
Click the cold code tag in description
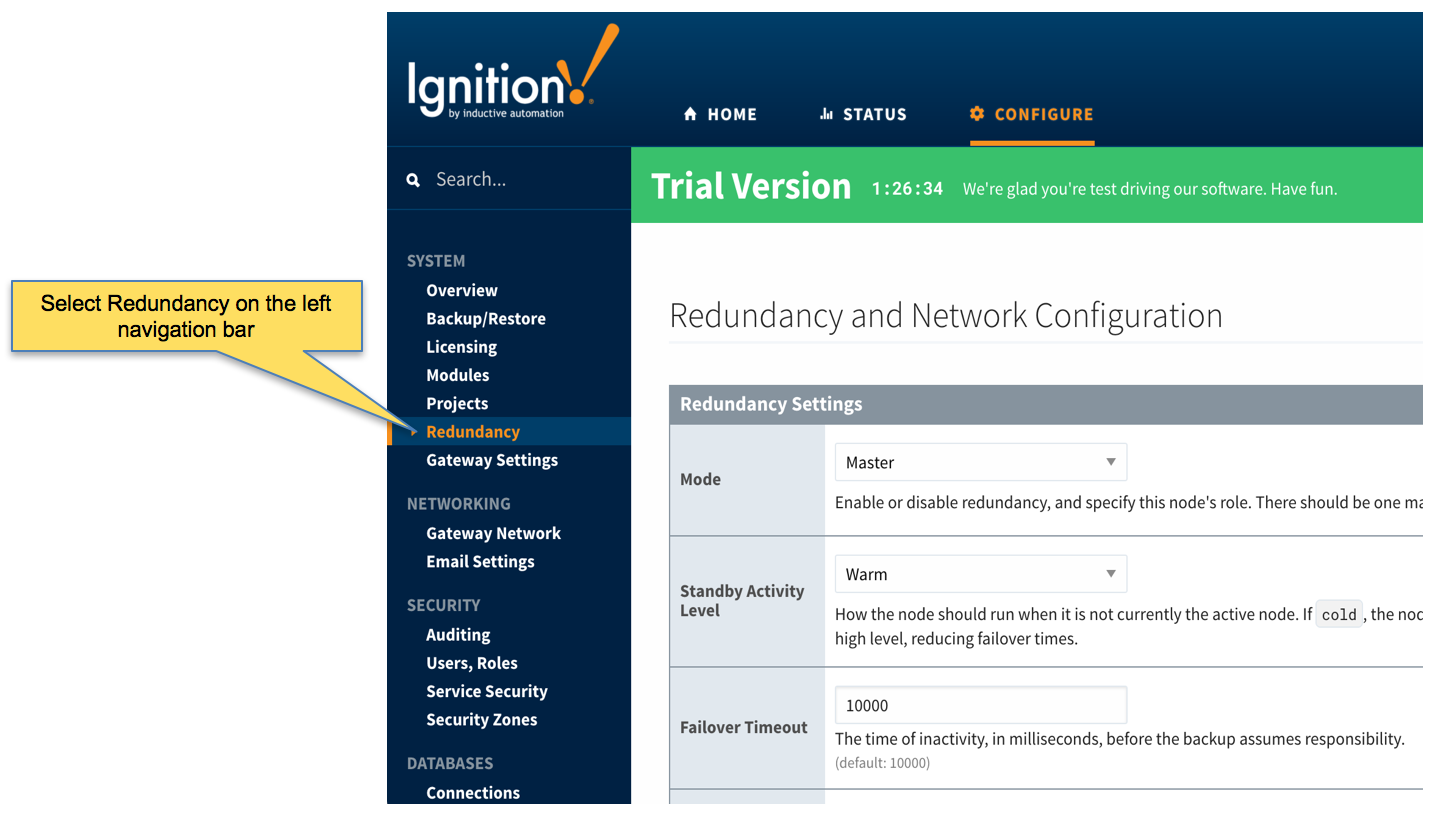[x=1339, y=615]
